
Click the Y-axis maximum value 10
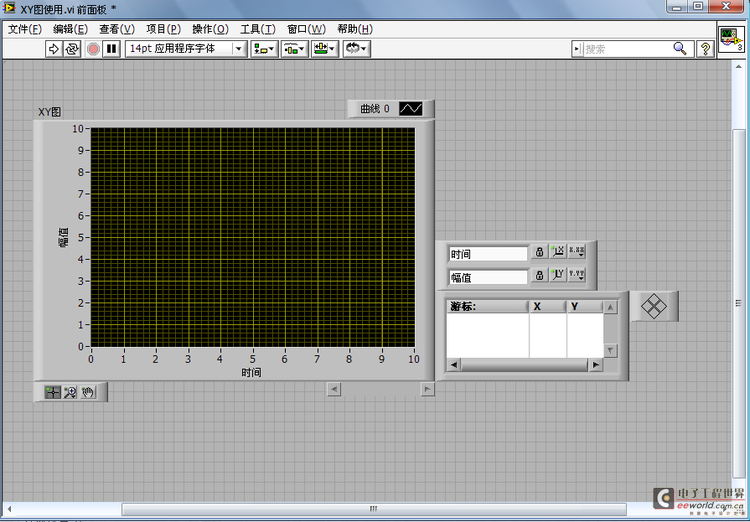[x=77, y=128]
